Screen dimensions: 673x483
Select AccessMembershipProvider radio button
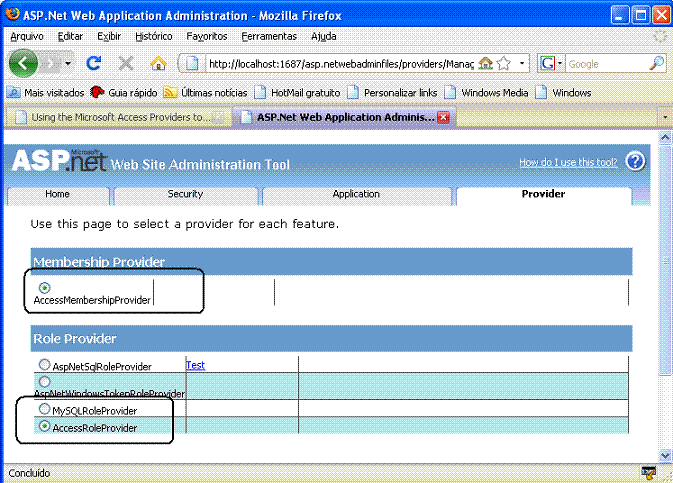[44, 287]
